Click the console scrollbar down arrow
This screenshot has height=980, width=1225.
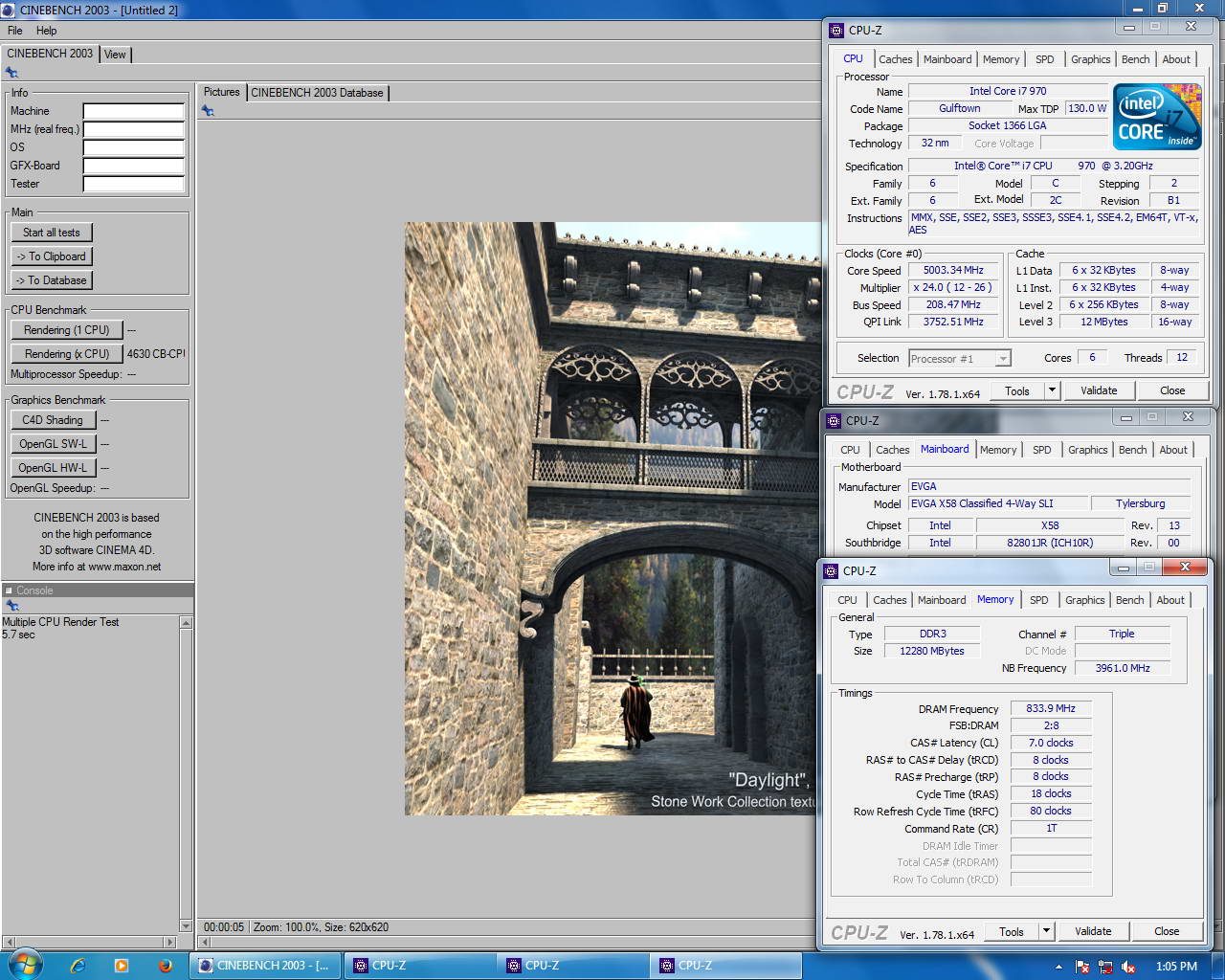pos(186,925)
